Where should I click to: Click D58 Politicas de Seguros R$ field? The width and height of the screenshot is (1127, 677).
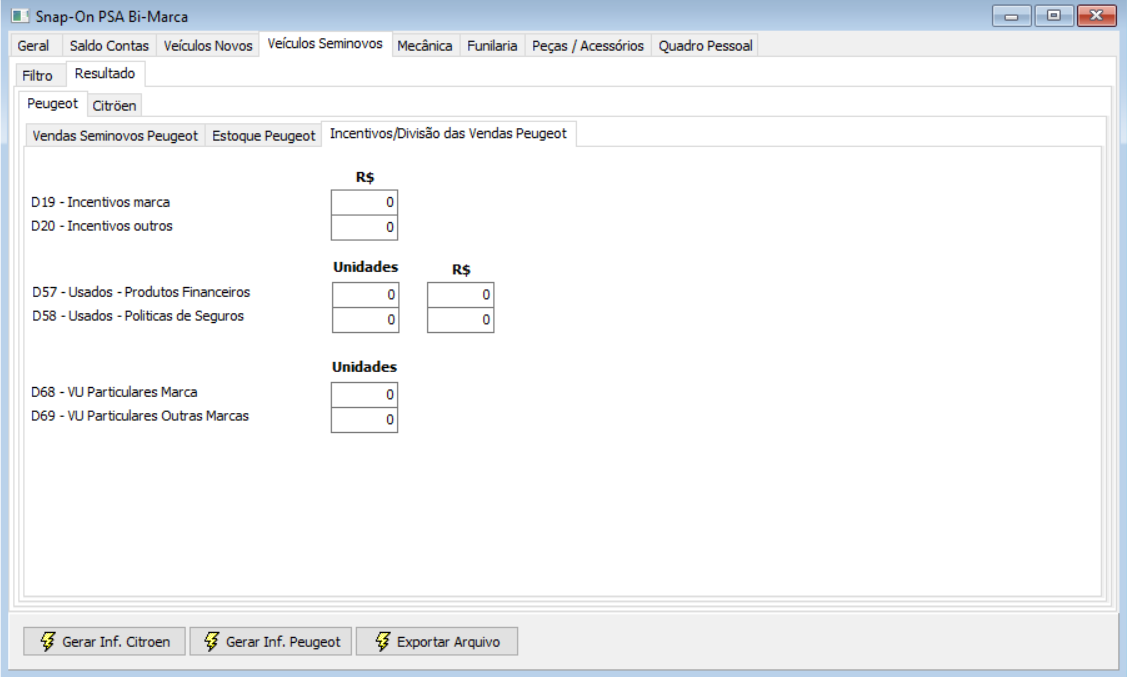point(461,320)
